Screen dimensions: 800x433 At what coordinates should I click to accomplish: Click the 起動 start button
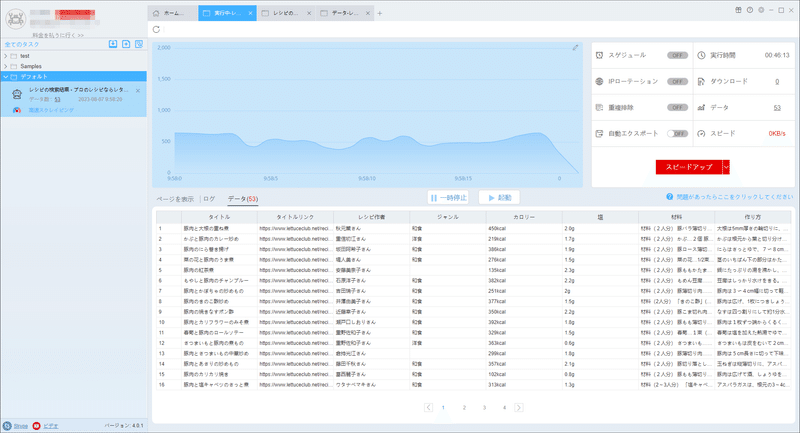tap(499, 197)
